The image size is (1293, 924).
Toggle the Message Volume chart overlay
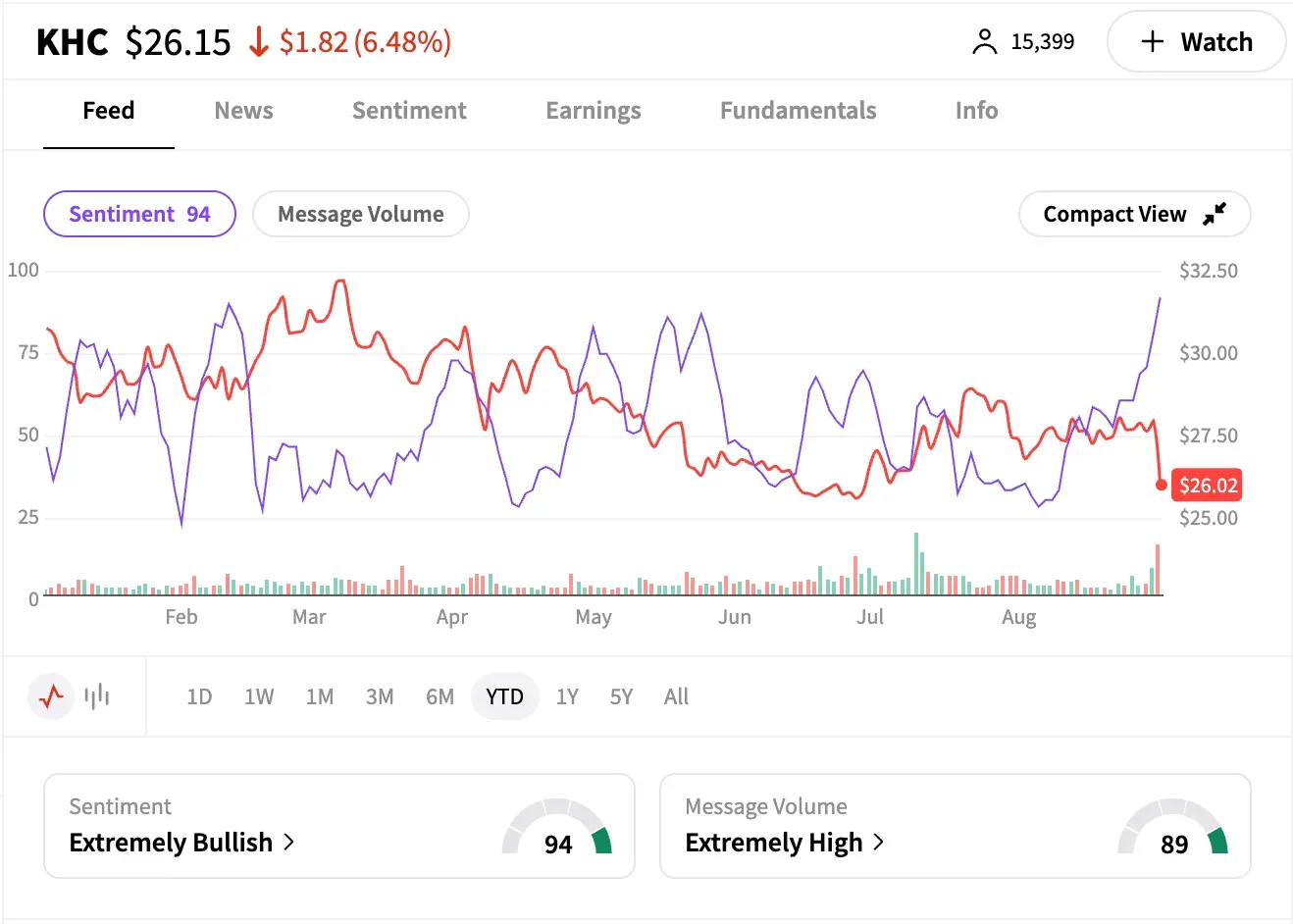[361, 214]
